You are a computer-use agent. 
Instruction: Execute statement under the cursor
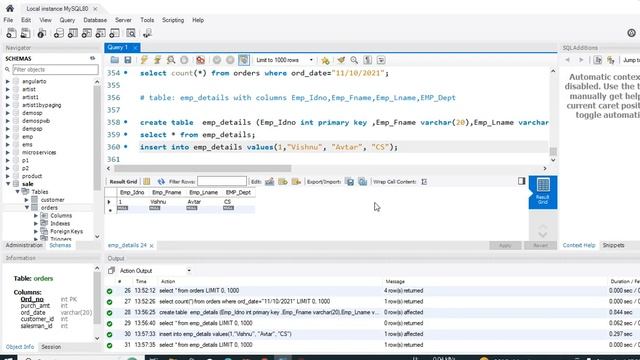point(157,60)
